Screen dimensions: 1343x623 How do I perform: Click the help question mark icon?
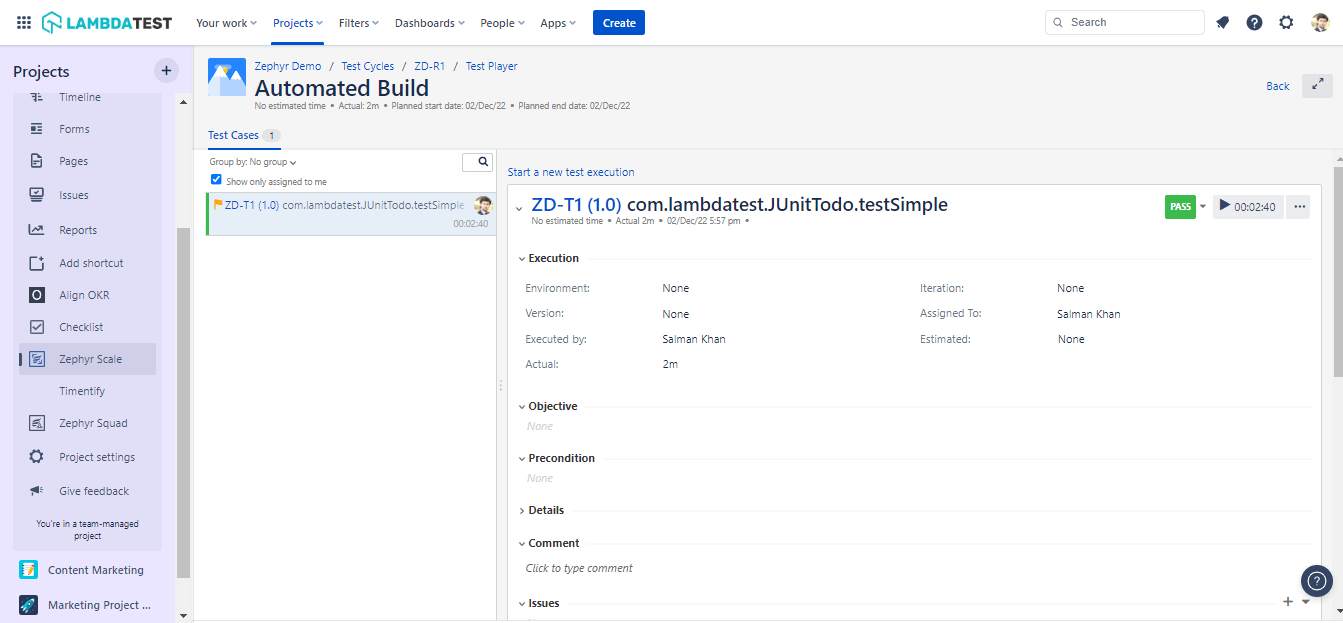click(1254, 22)
